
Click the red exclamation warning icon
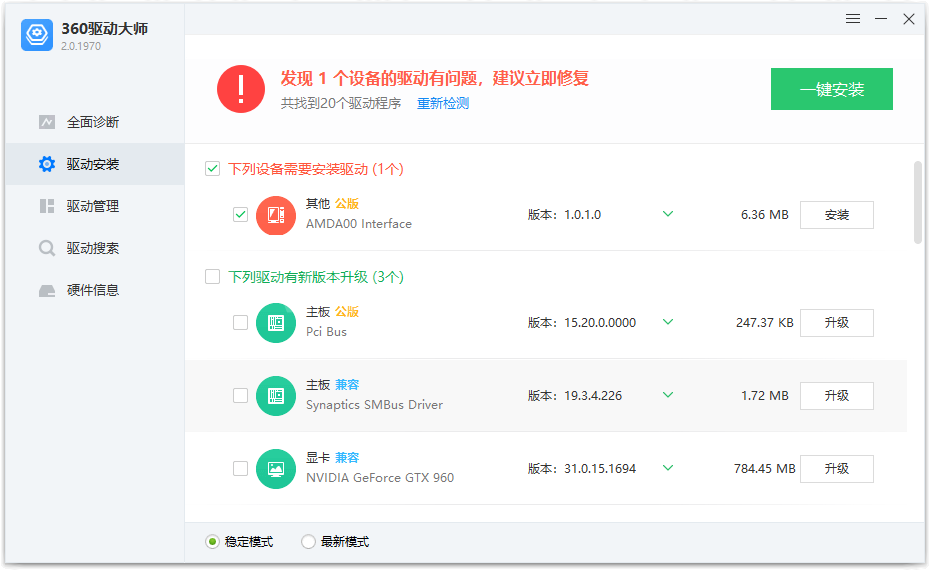pos(241,89)
